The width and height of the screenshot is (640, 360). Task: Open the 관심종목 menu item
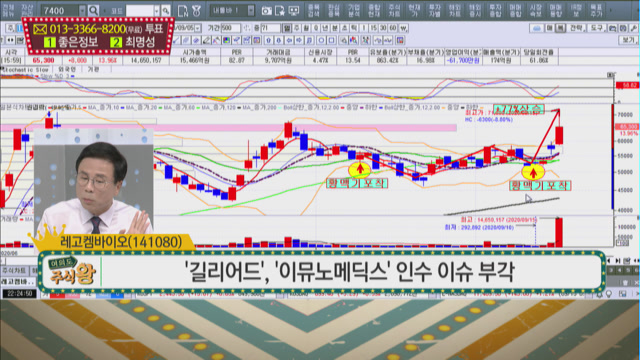pyautogui.click(x=333, y=11)
